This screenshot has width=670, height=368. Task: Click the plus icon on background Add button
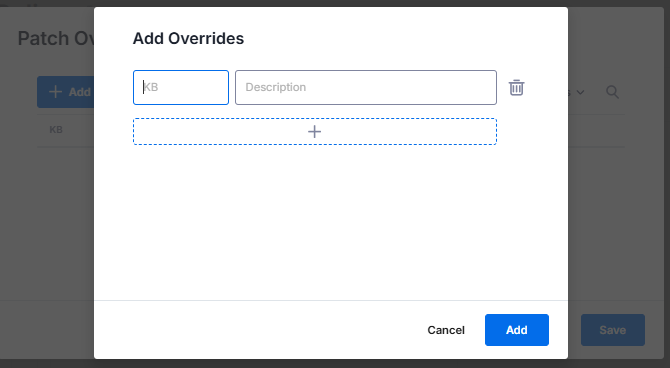click(55, 92)
